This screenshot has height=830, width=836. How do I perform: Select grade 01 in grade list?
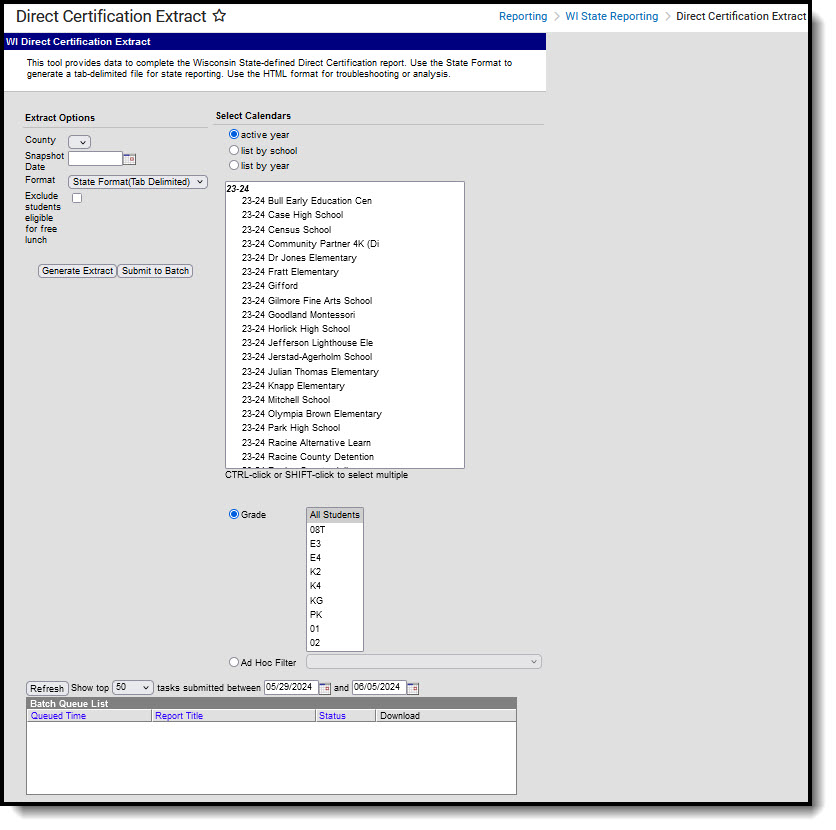pyautogui.click(x=335, y=629)
